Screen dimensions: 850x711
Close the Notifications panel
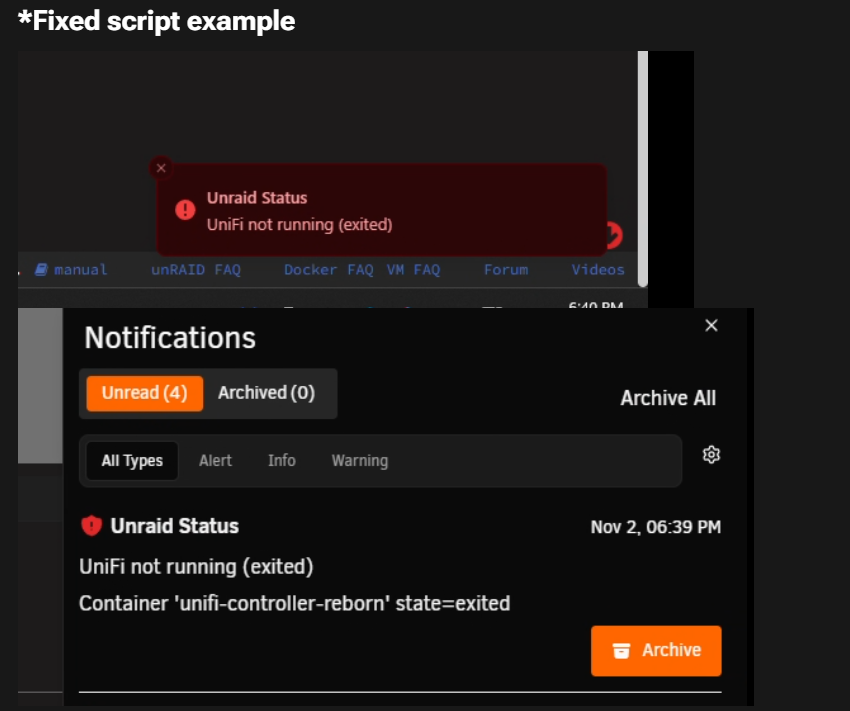[711, 325]
